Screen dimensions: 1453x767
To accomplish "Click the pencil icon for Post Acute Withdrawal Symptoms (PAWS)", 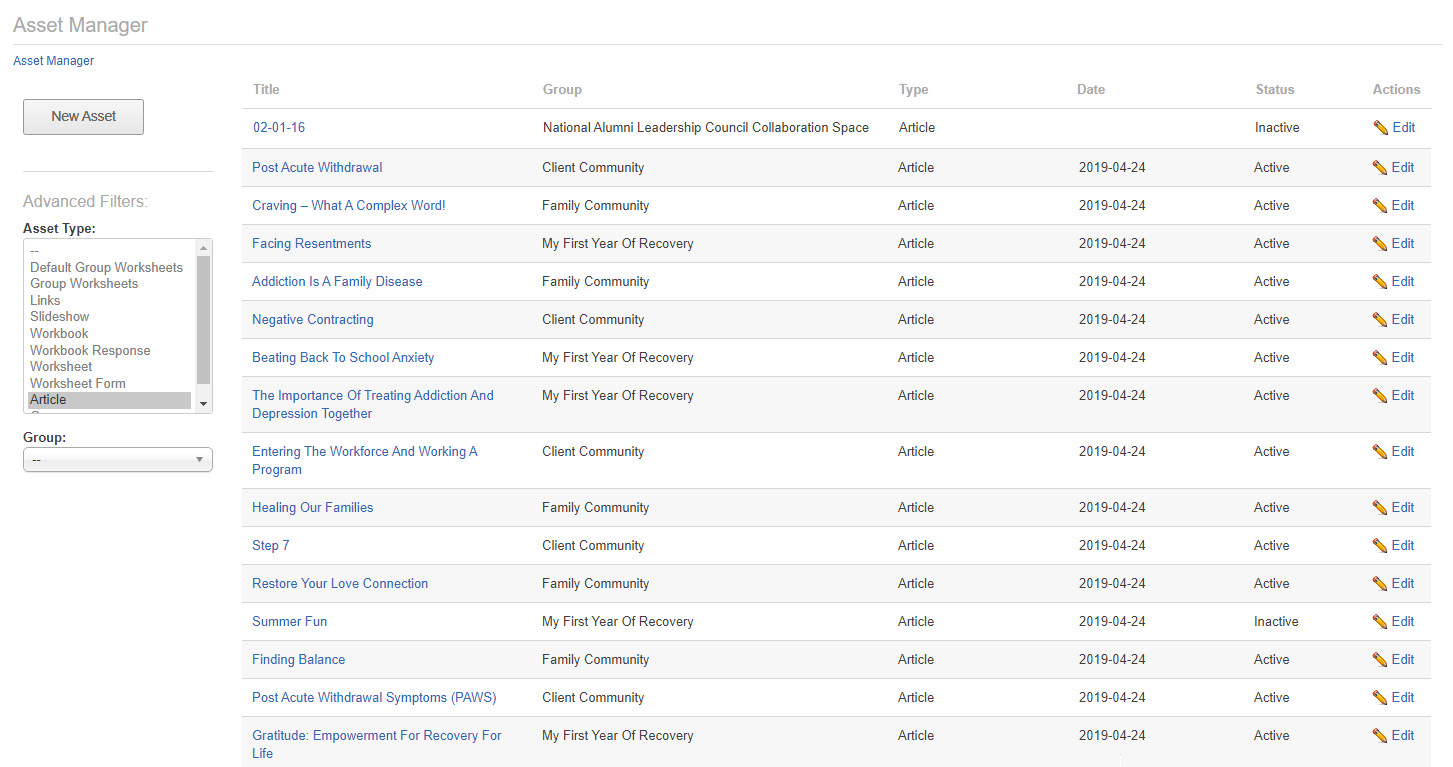I will pos(1380,698).
